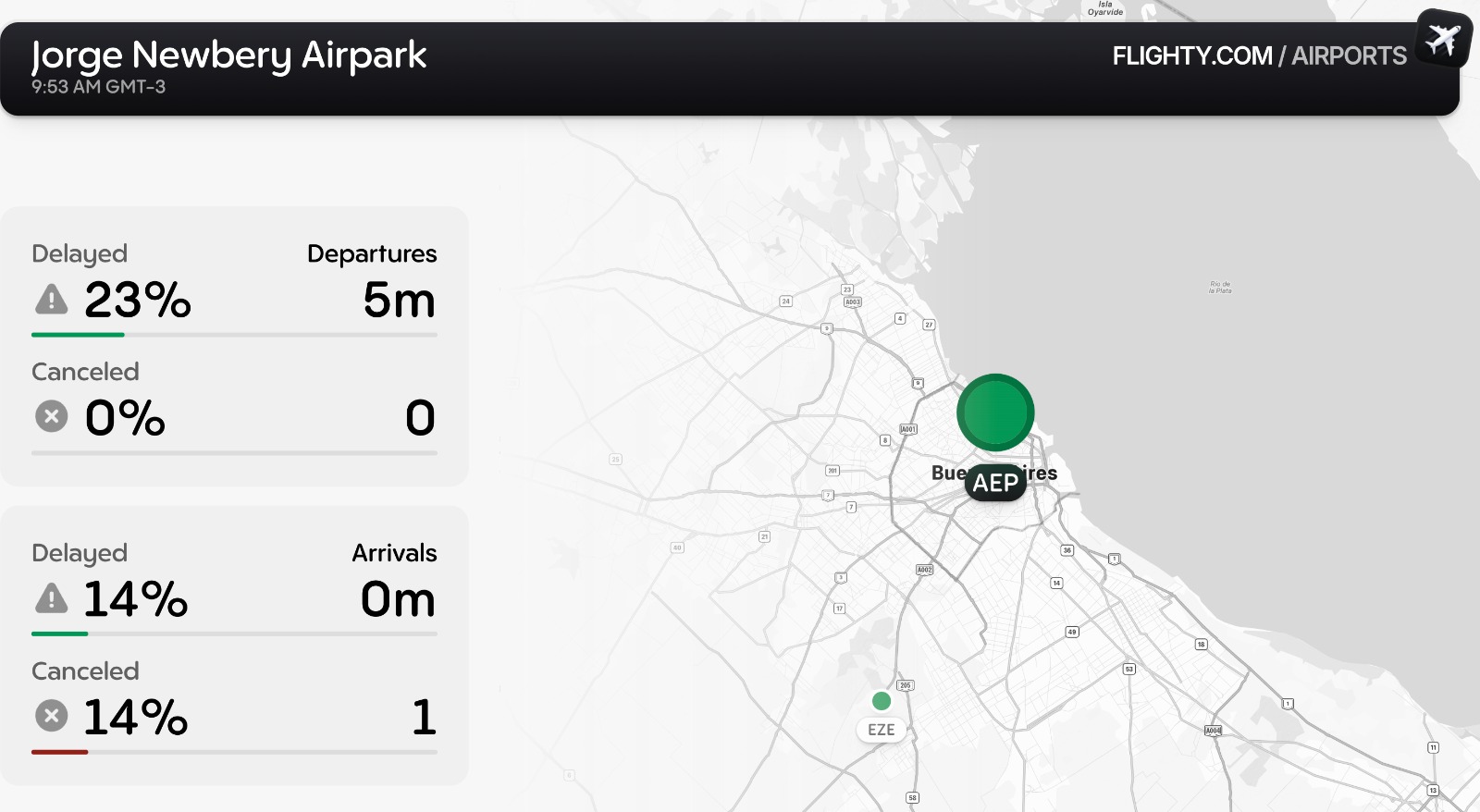Click the Jorge Newbery Airpark title
This screenshot has height=812, width=1480.
(x=228, y=55)
